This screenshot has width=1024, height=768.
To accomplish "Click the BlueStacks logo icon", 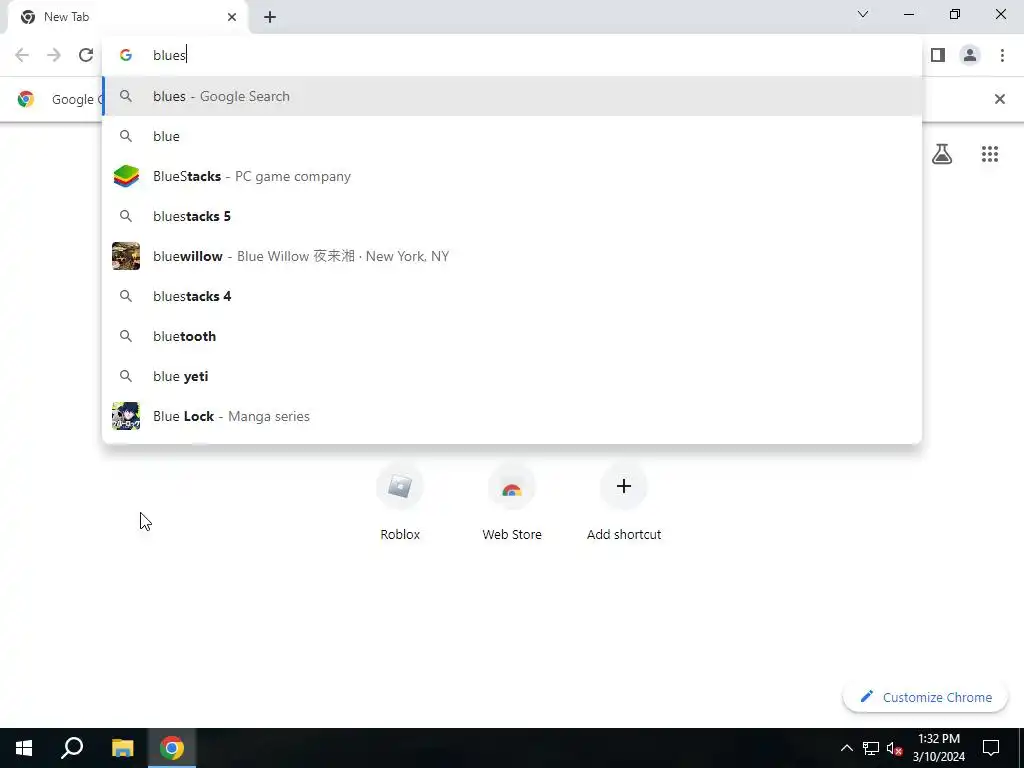I will tap(126, 176).
